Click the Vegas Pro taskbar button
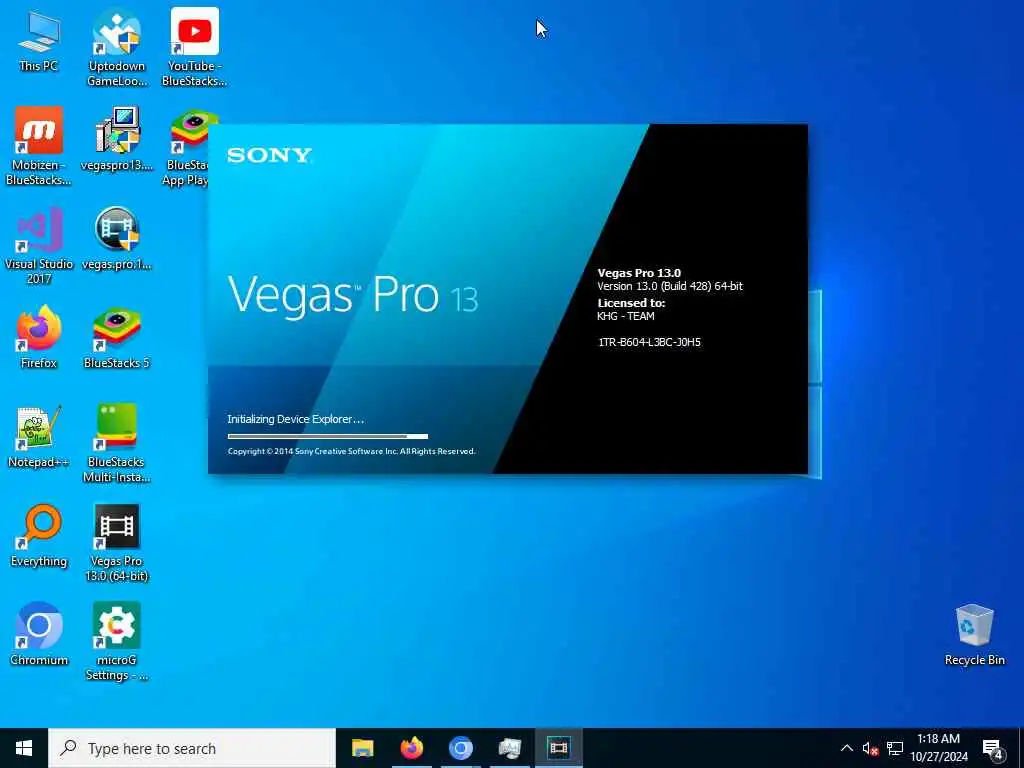The width and height of the screenshot is (1024, 768). point(558,748)
